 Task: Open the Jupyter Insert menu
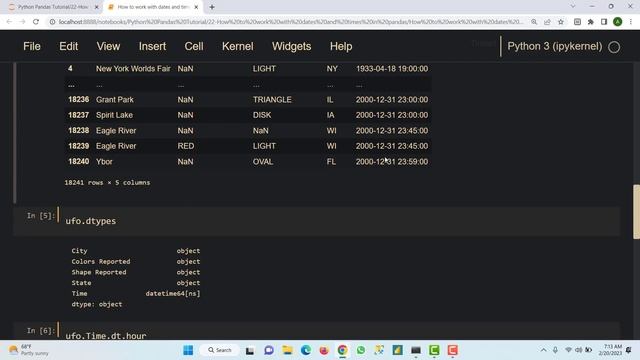click(x=152, y=46)
